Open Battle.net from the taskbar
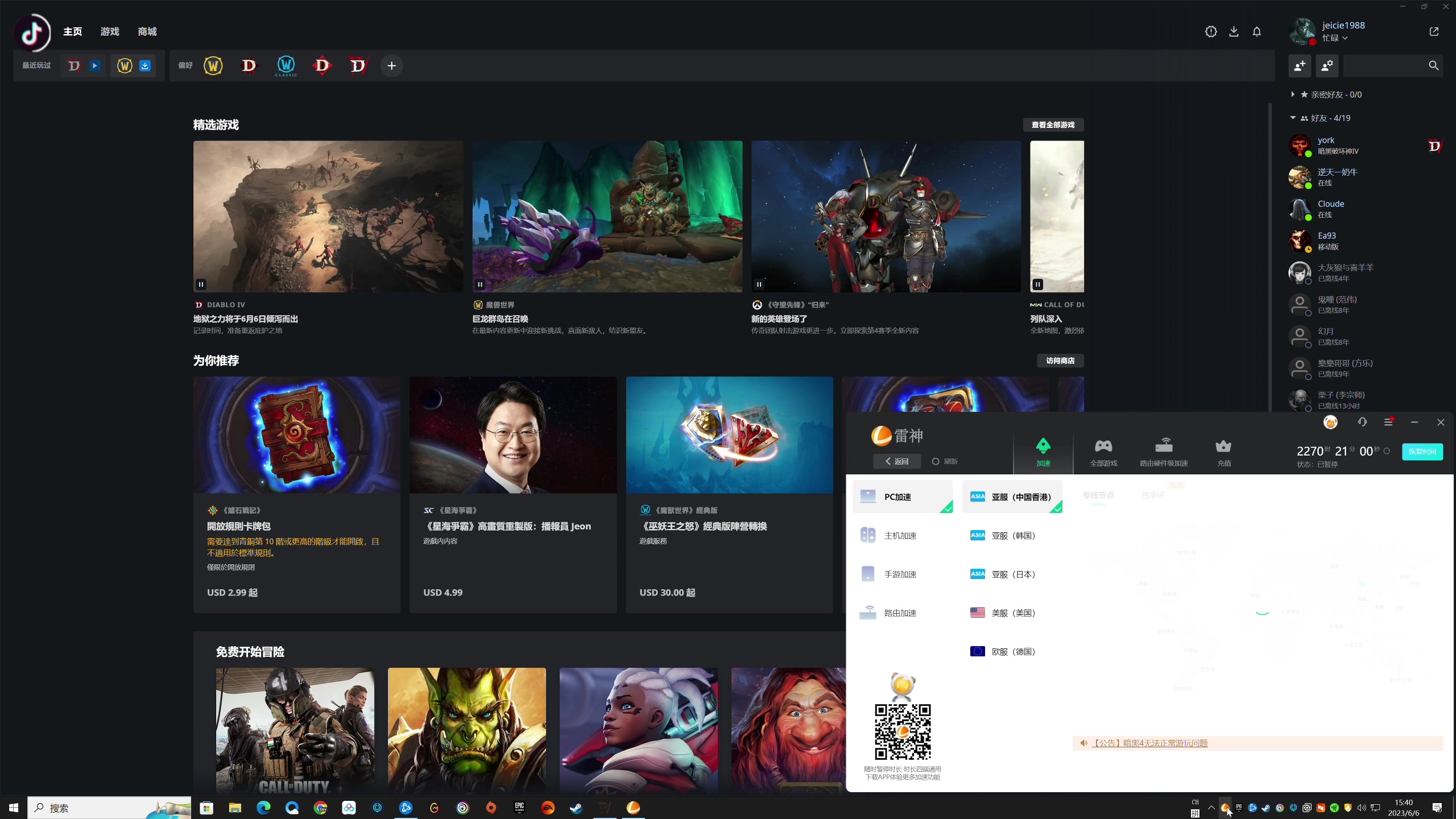 [406, 808]
